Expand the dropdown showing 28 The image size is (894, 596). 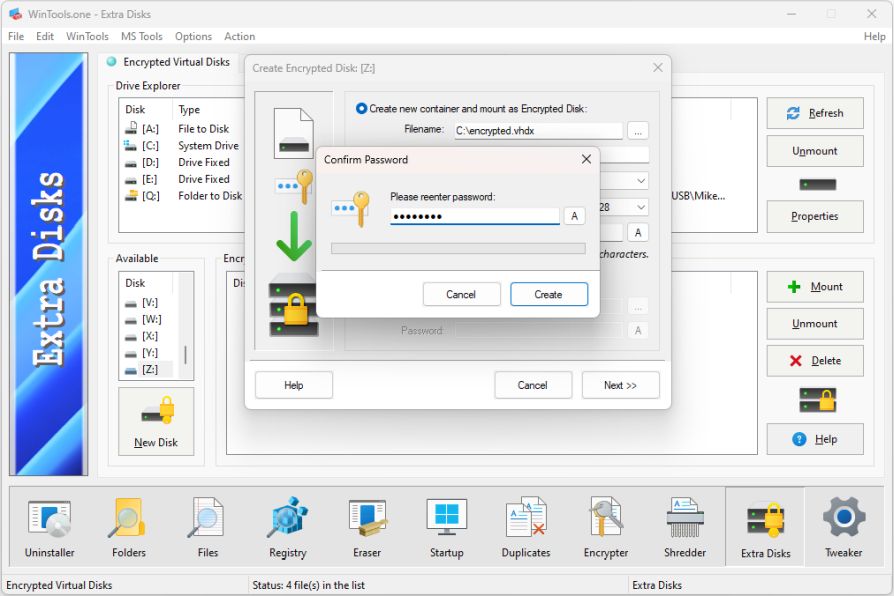click(x=641, y=207)
